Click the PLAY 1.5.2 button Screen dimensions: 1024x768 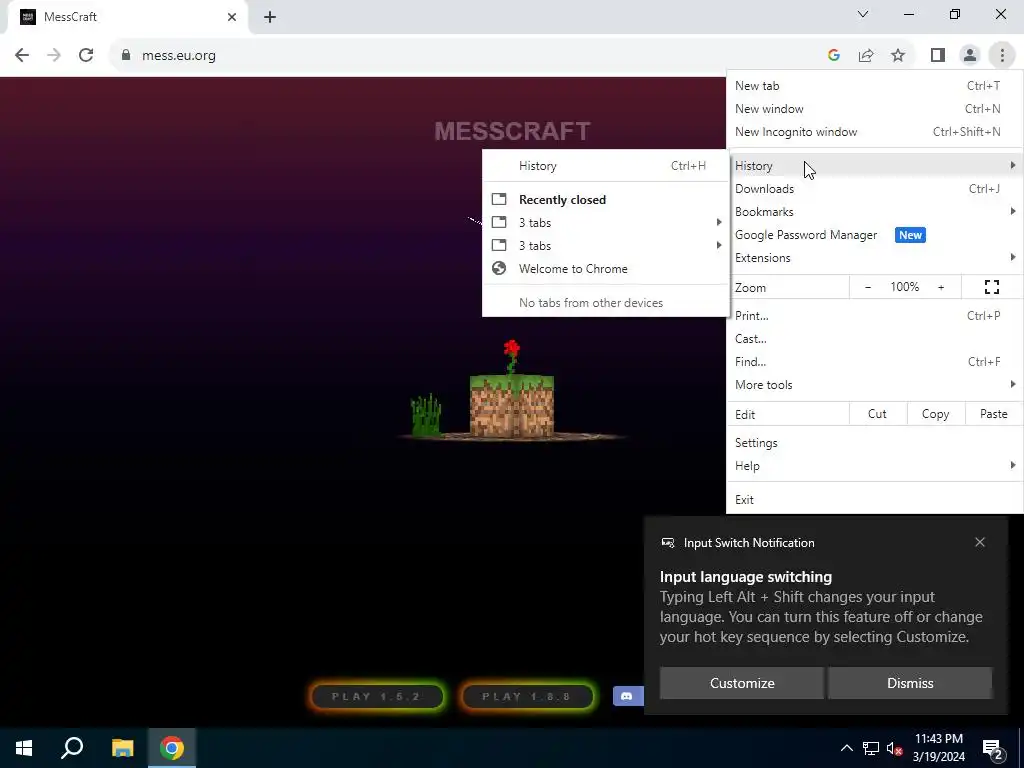tap(378, 696)
